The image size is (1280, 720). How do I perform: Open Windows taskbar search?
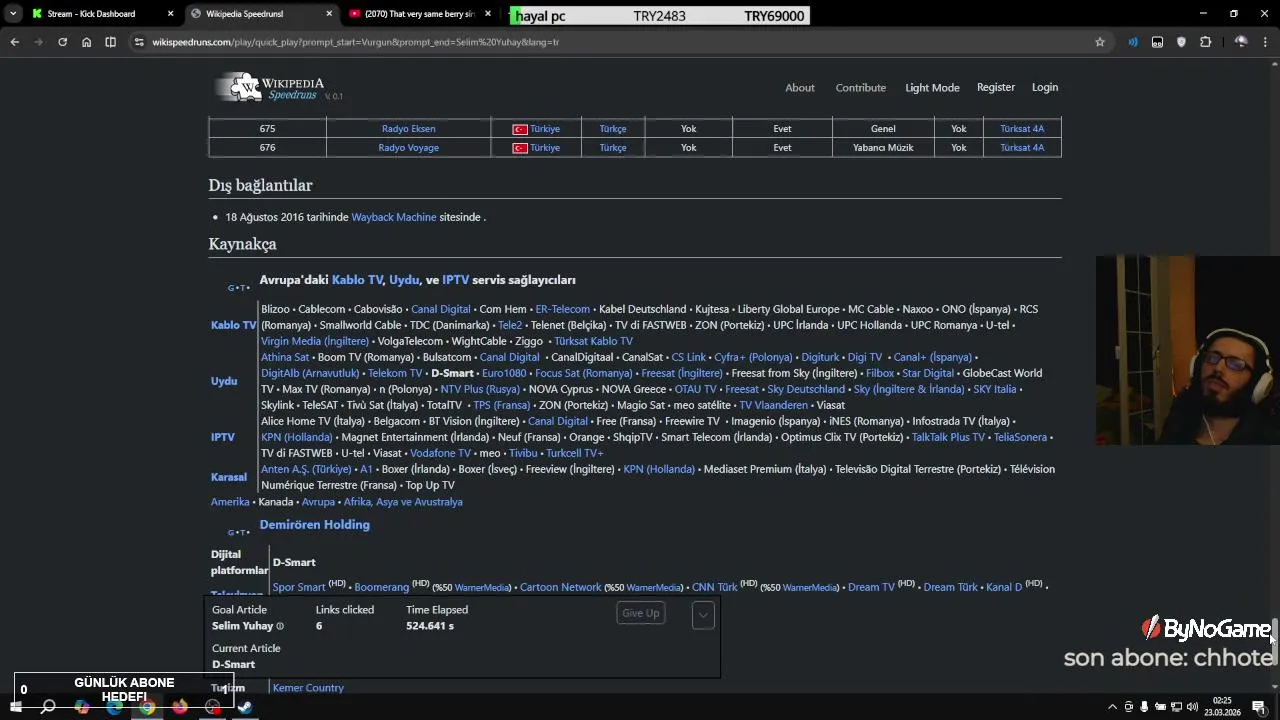click(48, 707)
